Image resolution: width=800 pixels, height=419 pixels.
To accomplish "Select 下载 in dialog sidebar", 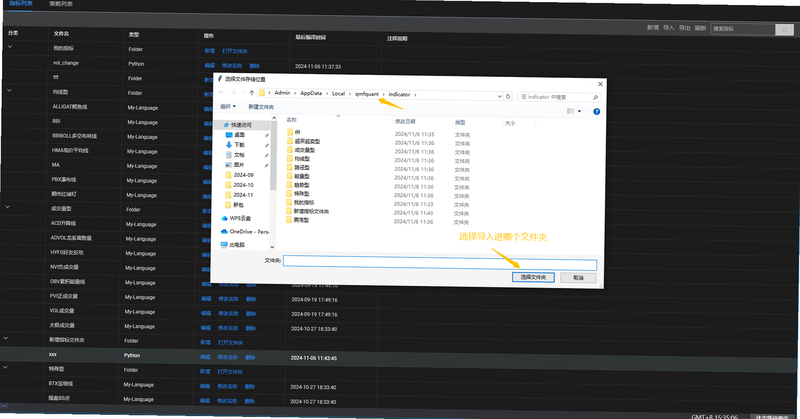I will [x=239, y=145].
